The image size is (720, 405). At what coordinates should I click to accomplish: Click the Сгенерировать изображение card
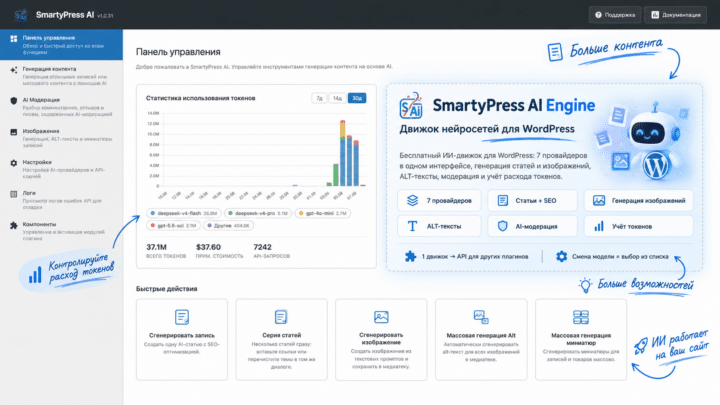click(x=381, y=339)
